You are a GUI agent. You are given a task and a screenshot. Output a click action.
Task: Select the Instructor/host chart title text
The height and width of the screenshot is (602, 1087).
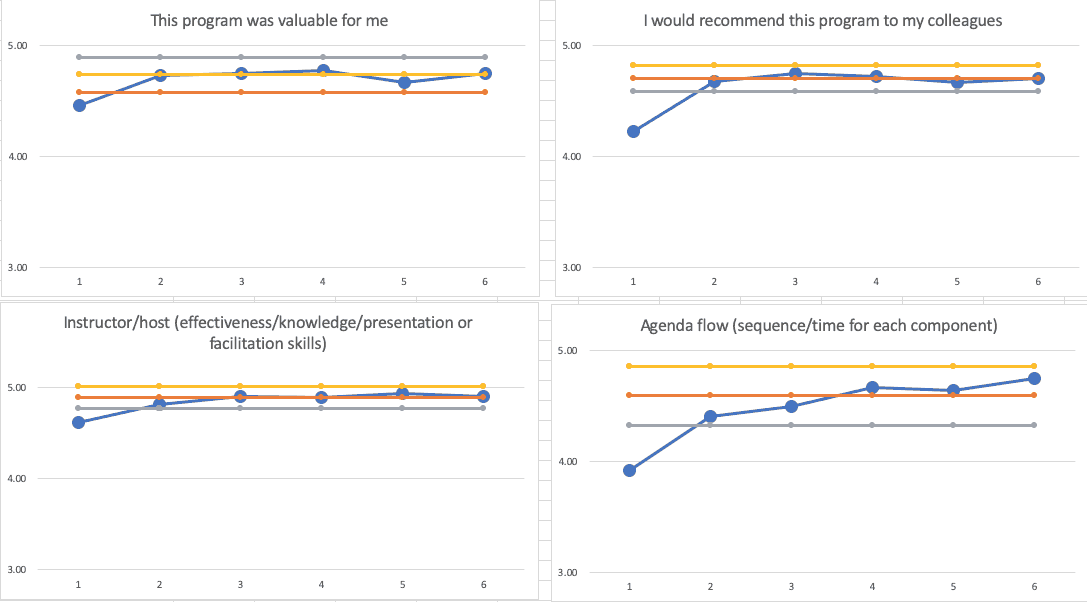[x=268, y=332]
